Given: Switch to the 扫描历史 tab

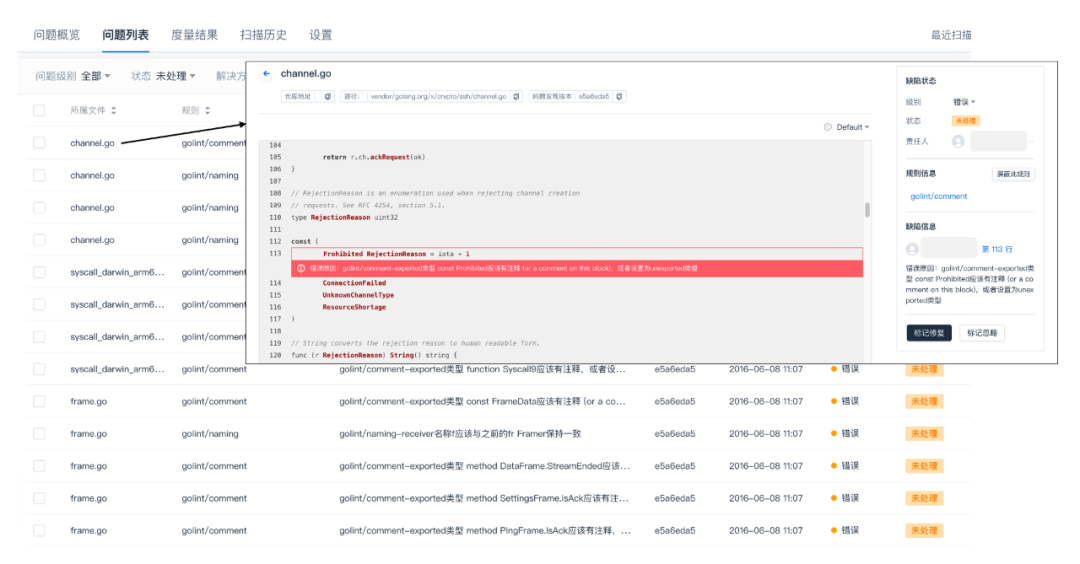Looking at the screenshot, I should 263,35.
